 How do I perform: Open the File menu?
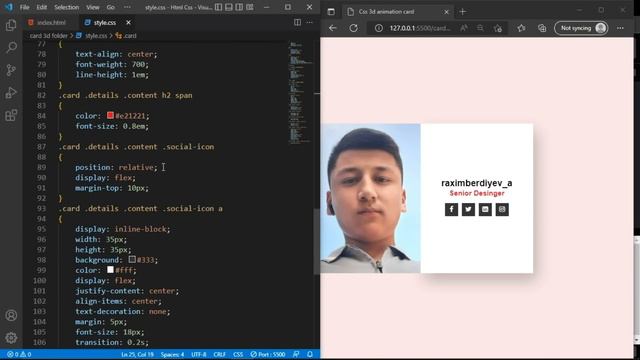coord(24,7)
